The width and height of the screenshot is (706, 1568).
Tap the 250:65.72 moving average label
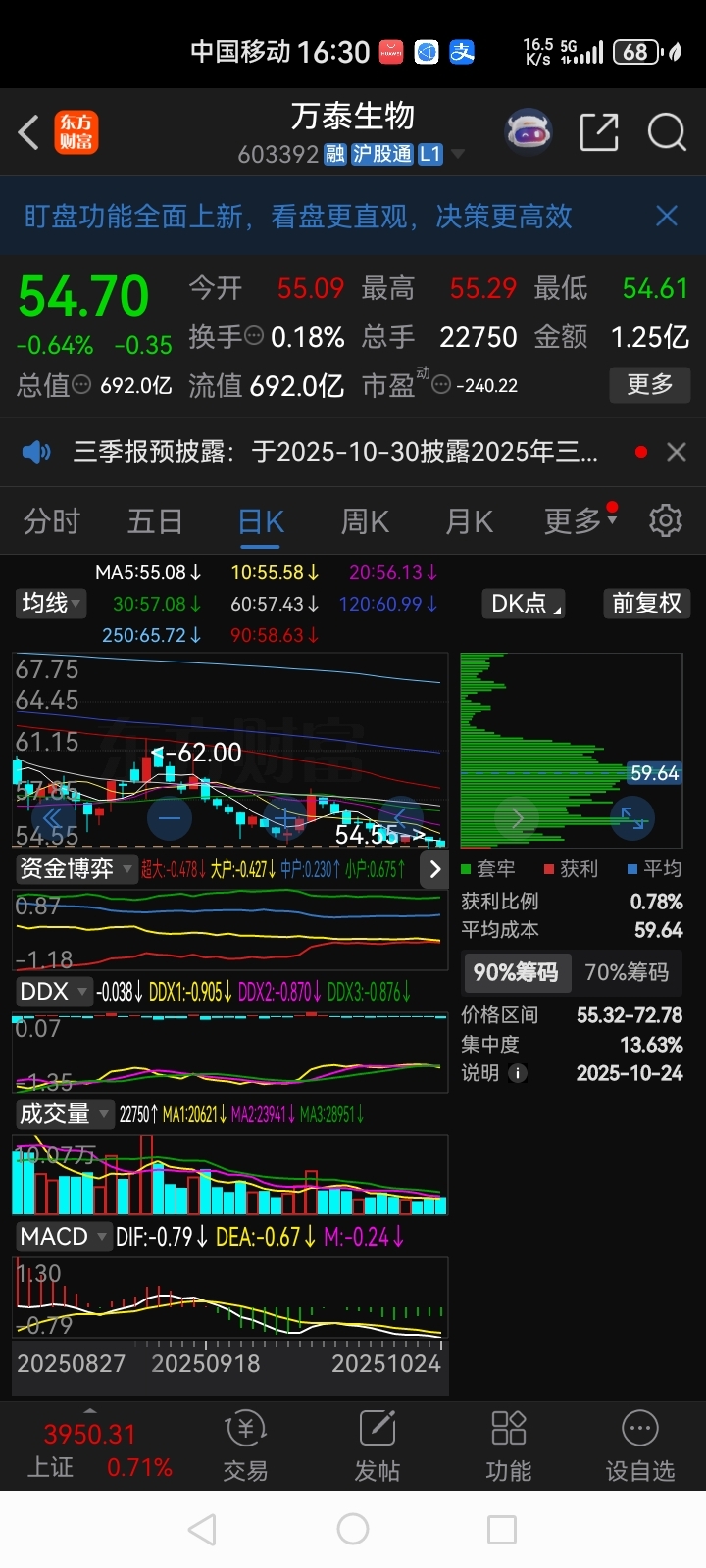152,635
